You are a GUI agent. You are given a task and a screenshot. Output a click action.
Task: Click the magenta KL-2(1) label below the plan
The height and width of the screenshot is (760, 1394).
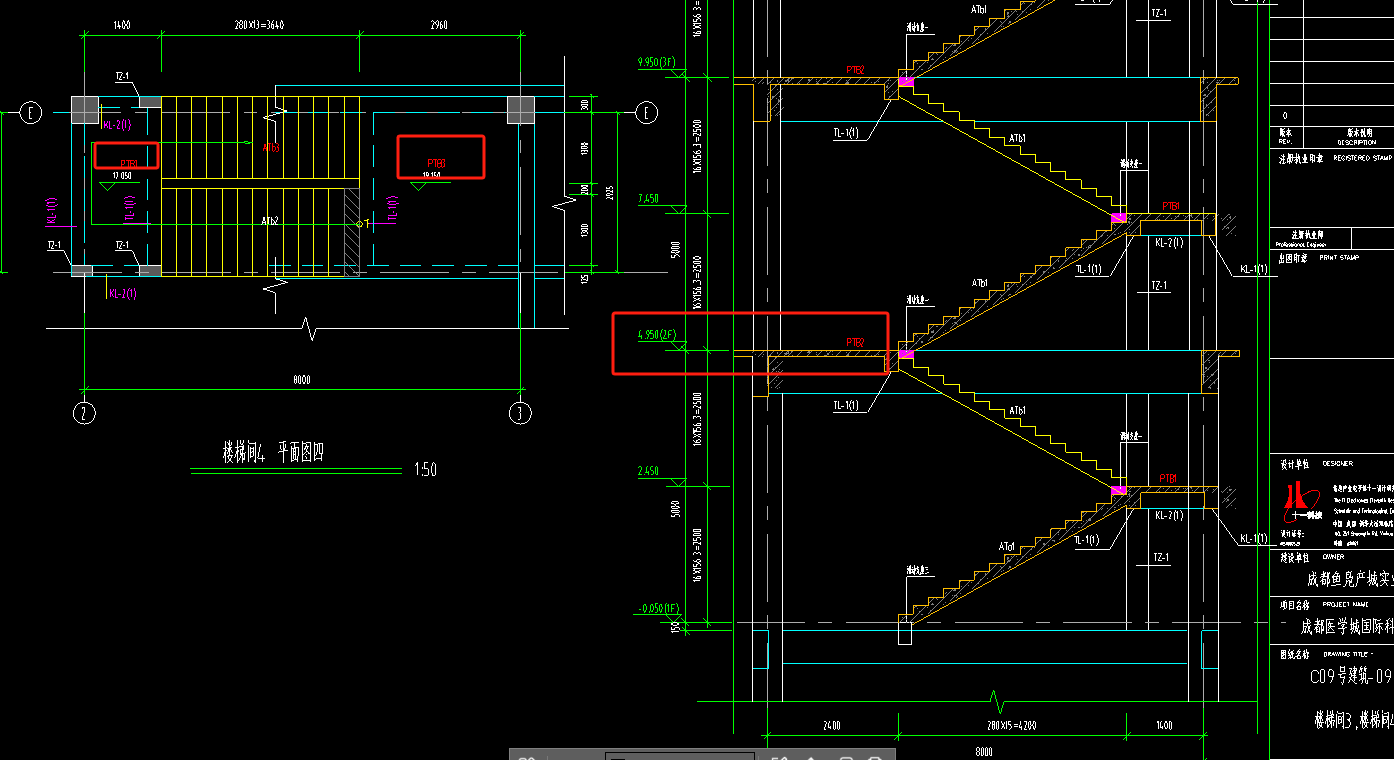tap(123, 293)
